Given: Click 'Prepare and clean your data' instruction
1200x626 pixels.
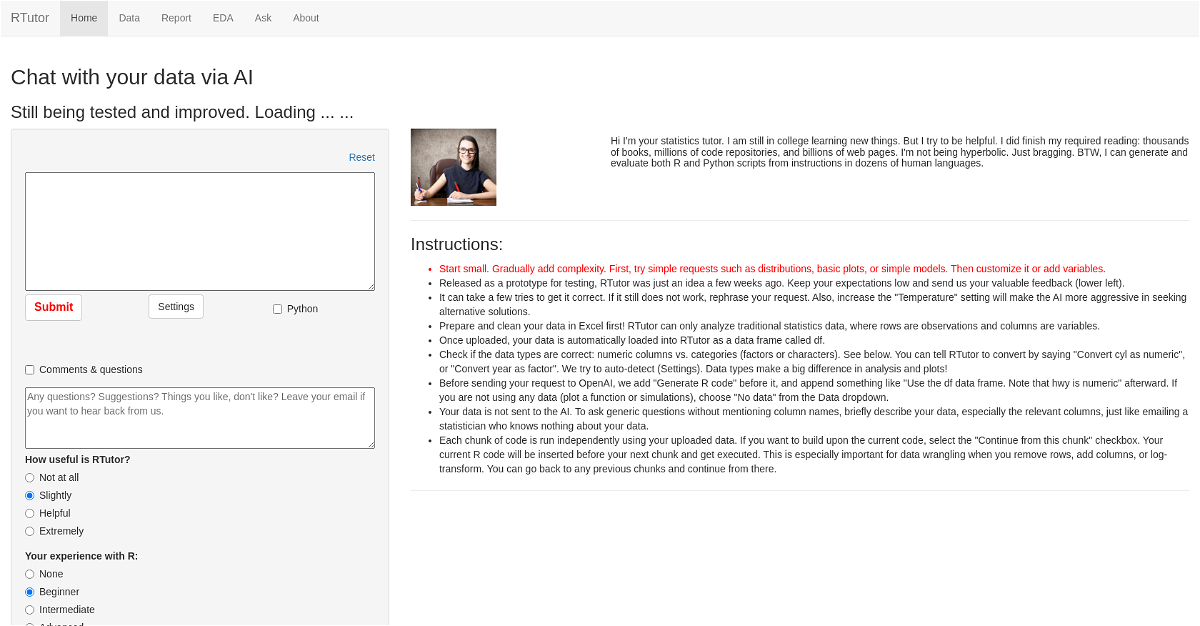Looking at the screenshot, I should point(769,326).
